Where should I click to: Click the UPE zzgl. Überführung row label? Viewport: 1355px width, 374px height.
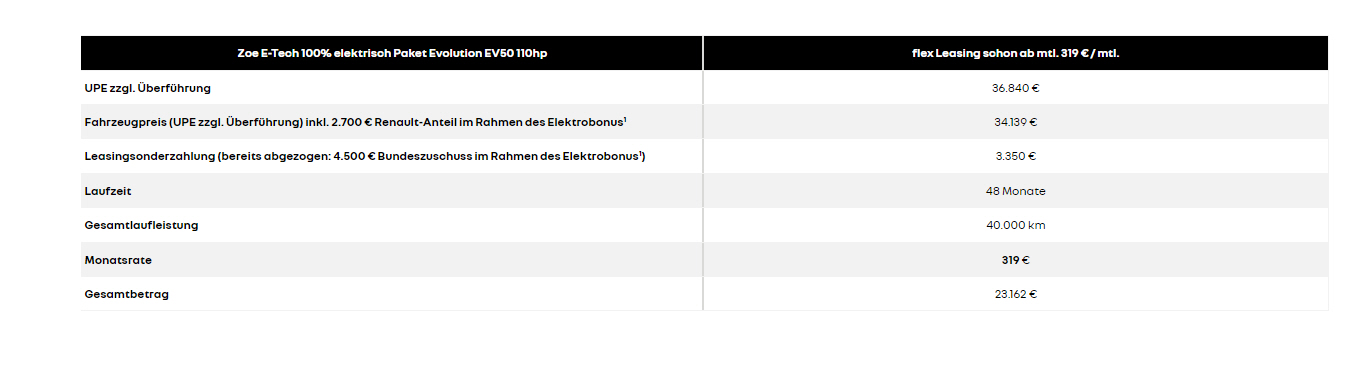click(148, 88)
